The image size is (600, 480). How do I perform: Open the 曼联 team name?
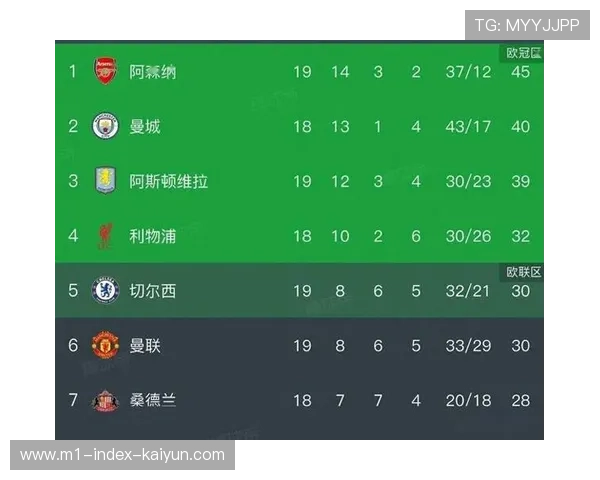(x=145, y=346)
